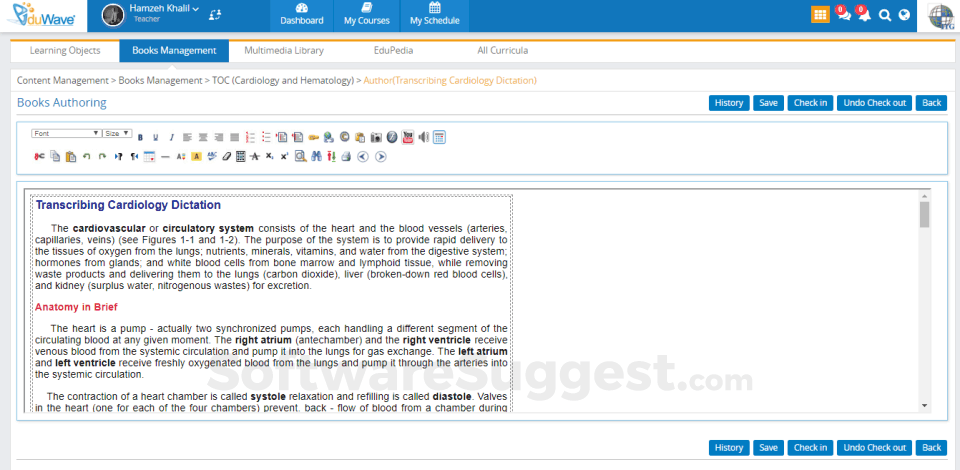Click top Undo Check out button
Screen dimensions: 960x470
point(874,103)
